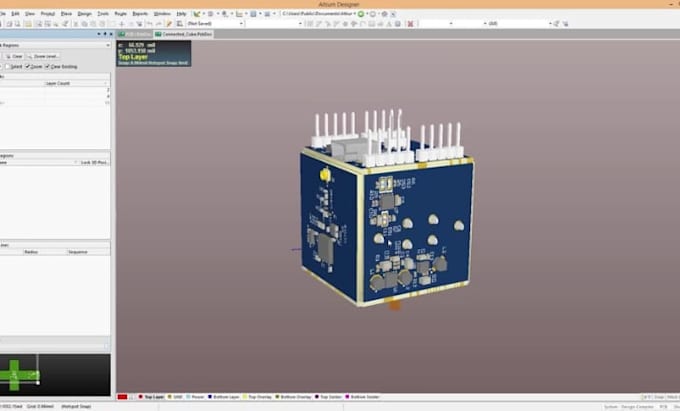Image resolution: width=680 pixels, height=411 pixels.
Task: Click the Top Layer red color dot
Action: 141,397
